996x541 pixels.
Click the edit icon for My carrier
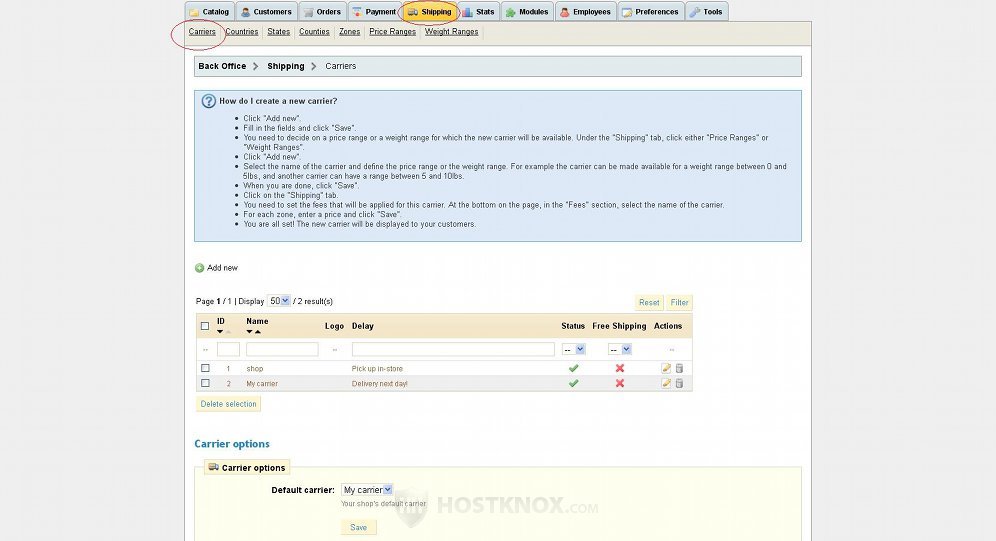[666, 383]
